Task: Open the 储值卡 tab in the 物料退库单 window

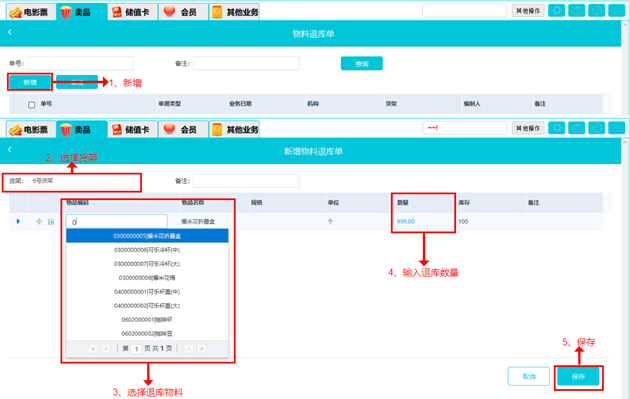Action: click(x=132, y=12)
